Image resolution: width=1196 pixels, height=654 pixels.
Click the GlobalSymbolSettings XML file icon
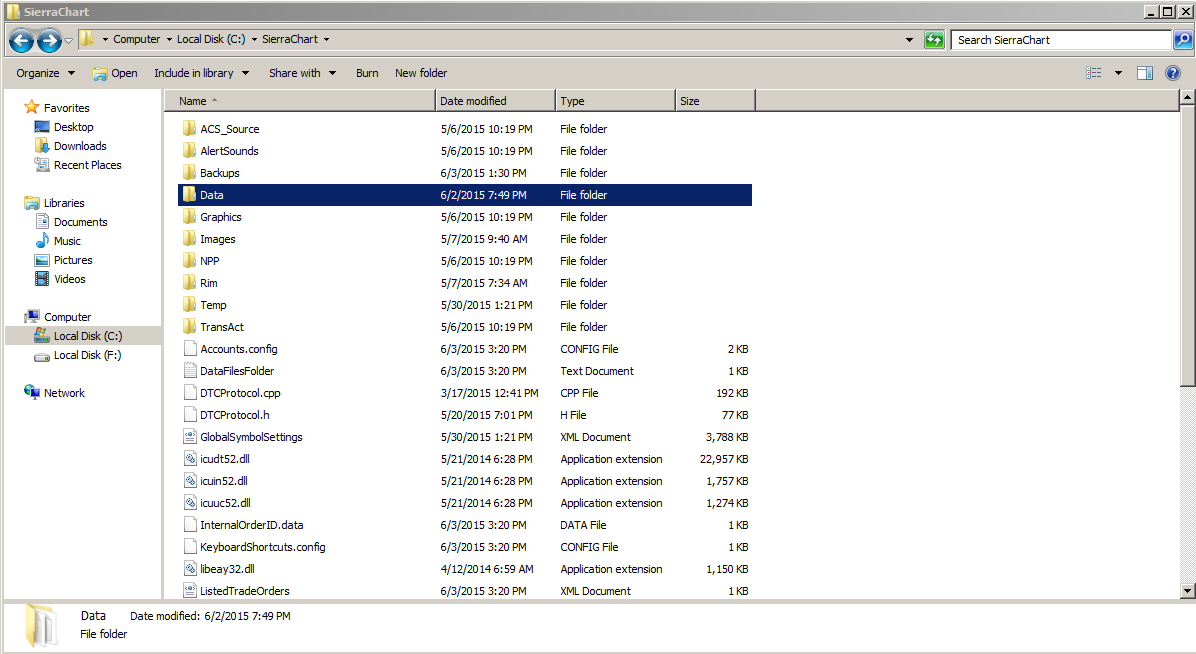(190, 437)
